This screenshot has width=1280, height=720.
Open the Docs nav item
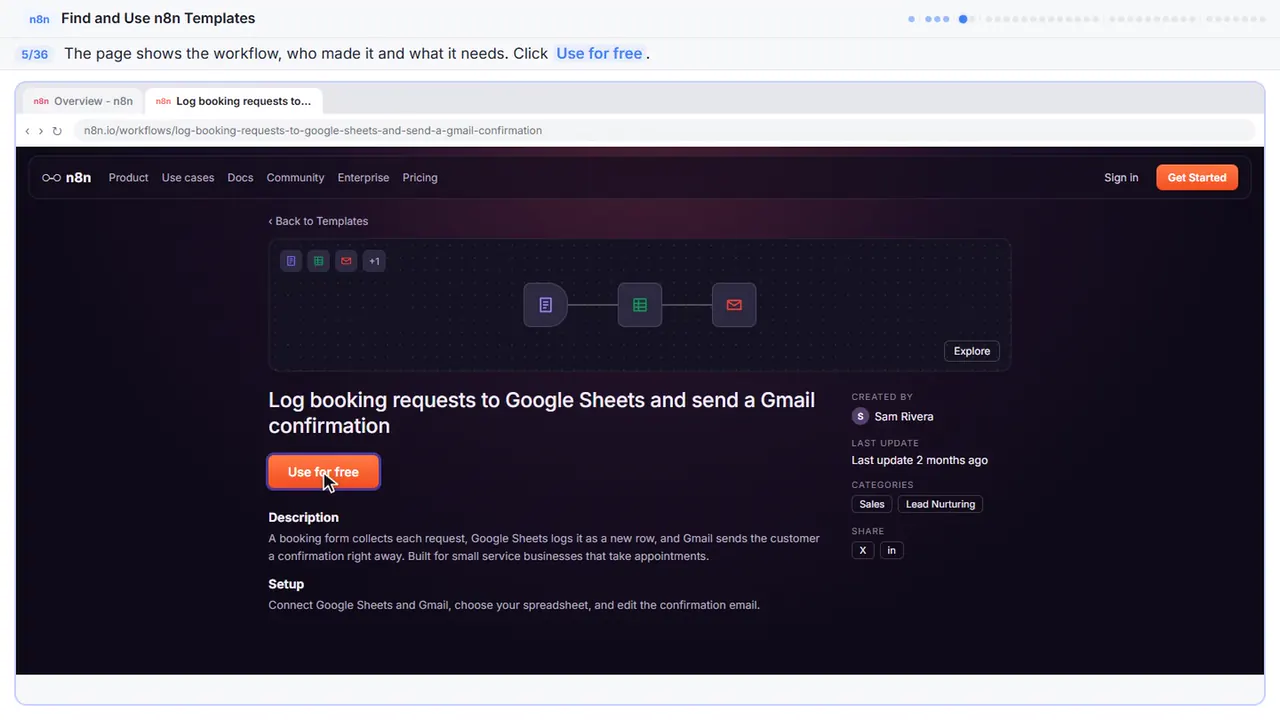pyautogui.click(x=240, y=177)
